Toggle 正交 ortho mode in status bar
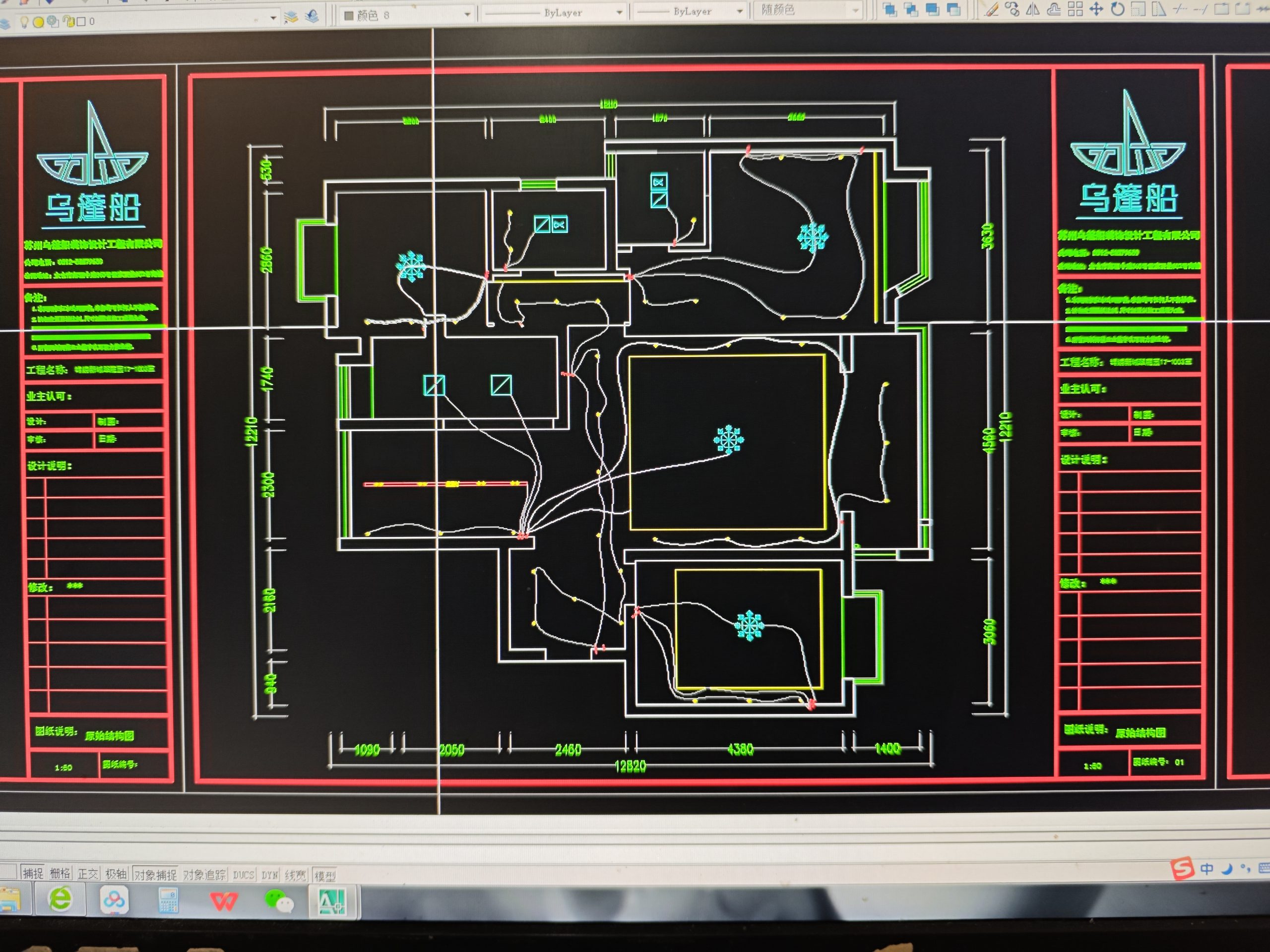 click(88, 874)
